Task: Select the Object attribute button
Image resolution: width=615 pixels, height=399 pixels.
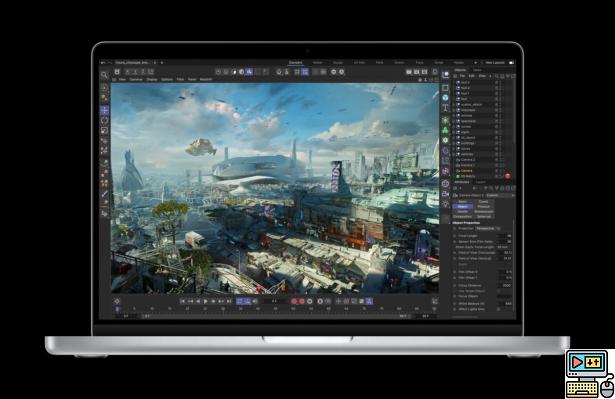Action: (463, 206)
